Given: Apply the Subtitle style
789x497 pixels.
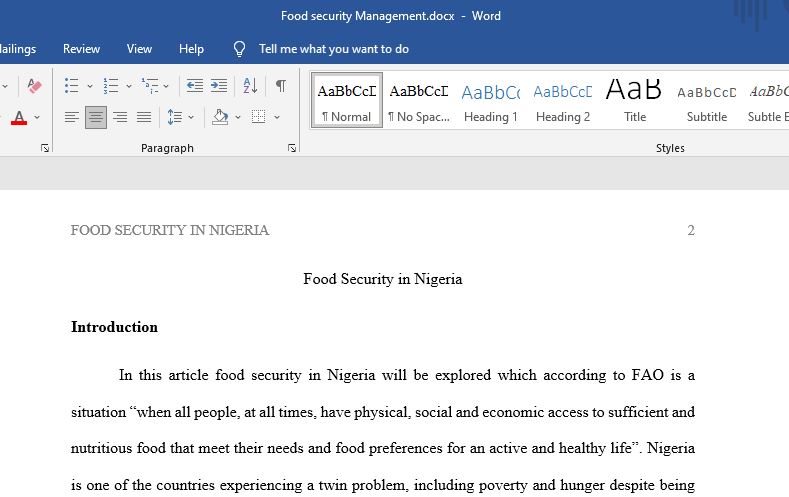Looking at the screenshot, I should pos(706,100).
